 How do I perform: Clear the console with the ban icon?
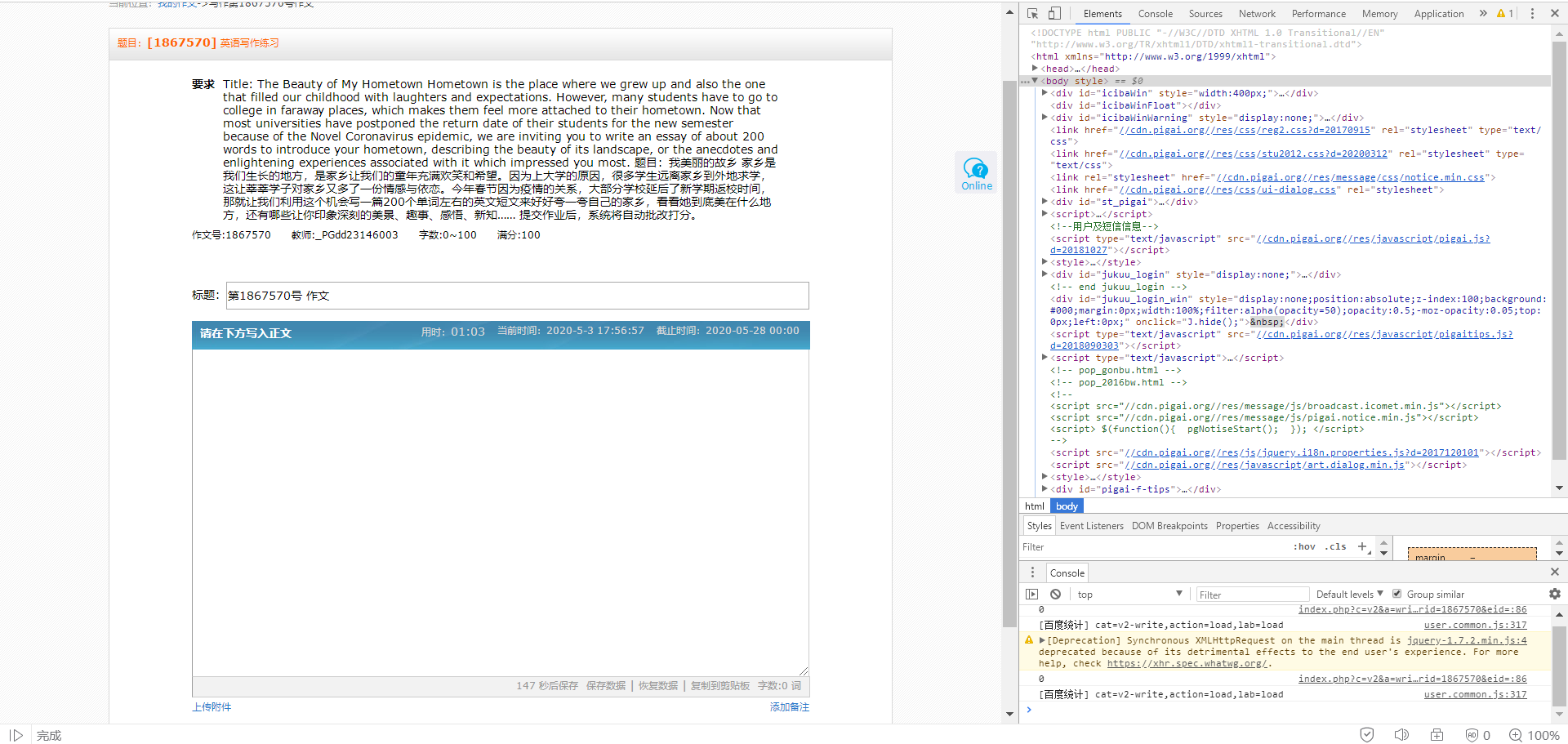[x=1056, y=594]
